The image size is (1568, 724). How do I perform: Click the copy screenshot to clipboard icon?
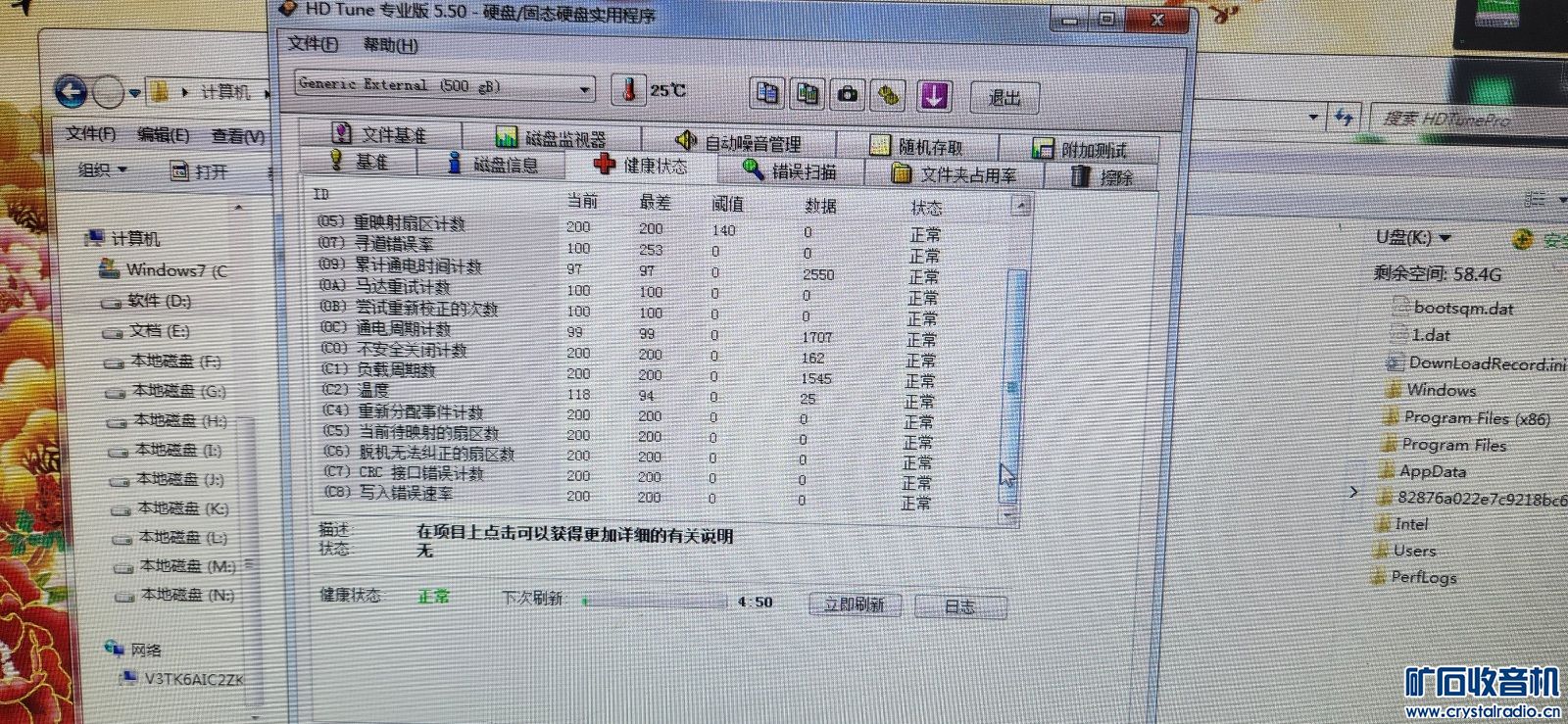pyautogui.click(x=808, y=94)
